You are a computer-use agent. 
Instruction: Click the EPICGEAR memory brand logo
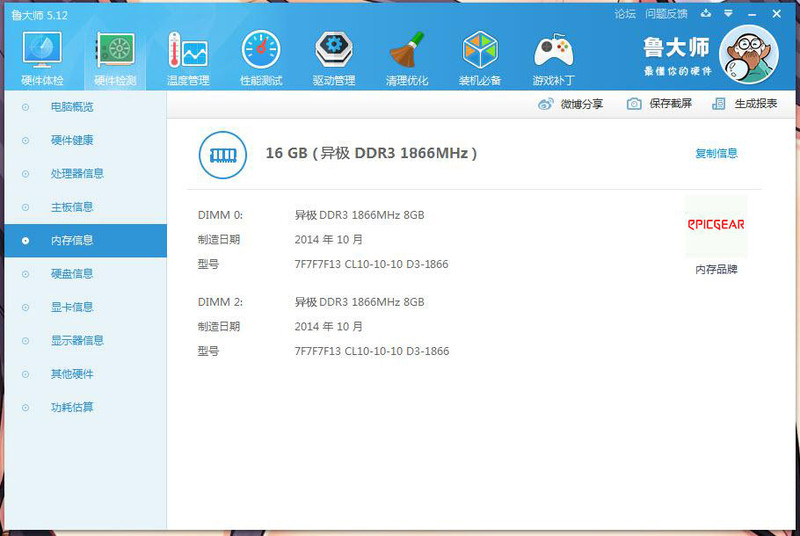click(716, 225)
